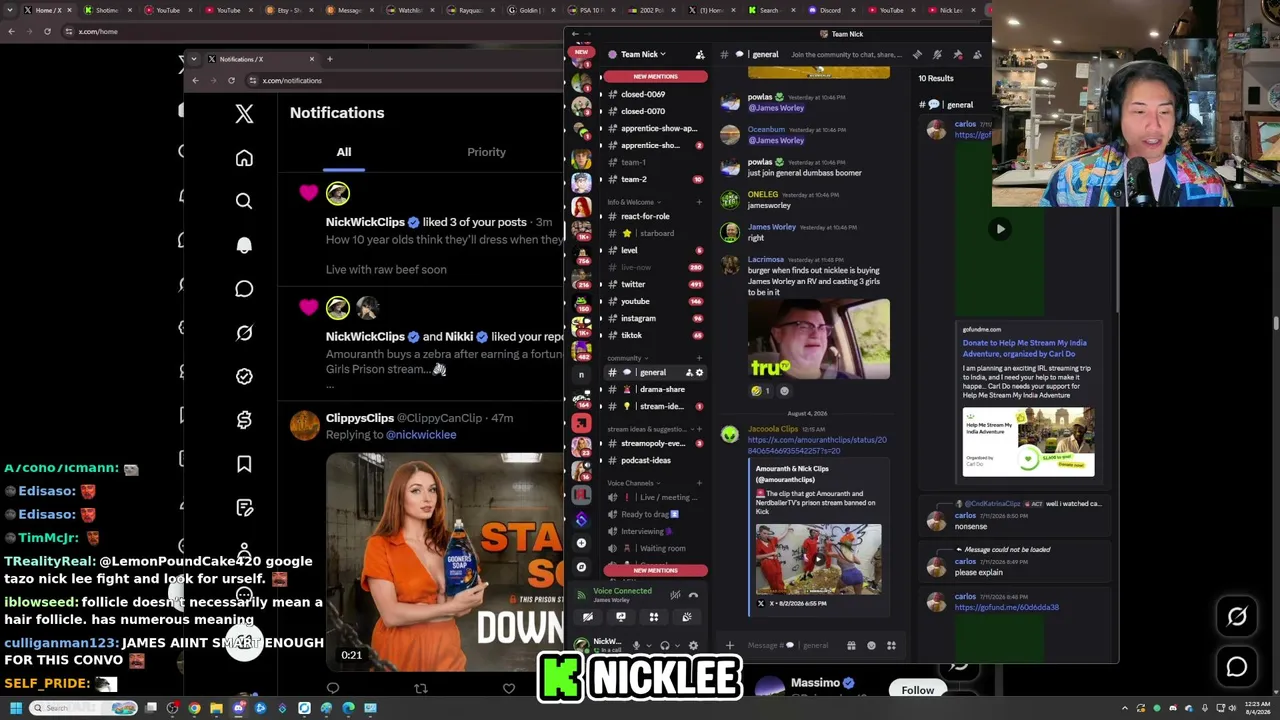Jump to top NEW MENTIONS in Discord
Screen dimensions: 1280x720
tap(655, 76)
